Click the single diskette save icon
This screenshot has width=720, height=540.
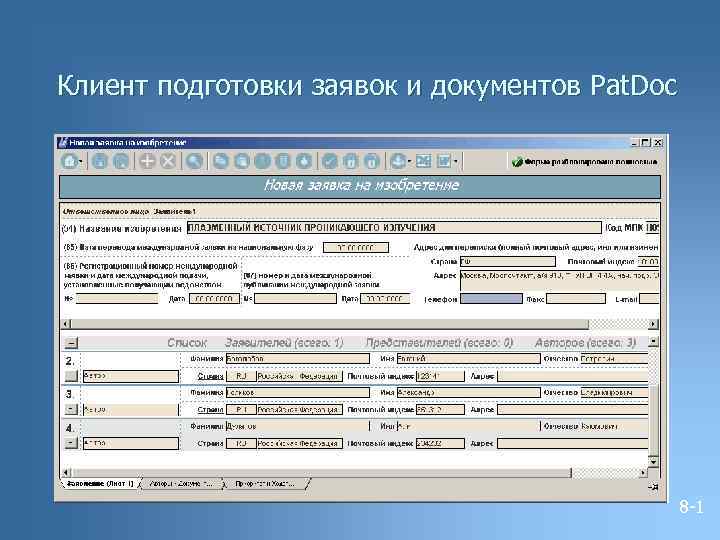pos(100,162)
